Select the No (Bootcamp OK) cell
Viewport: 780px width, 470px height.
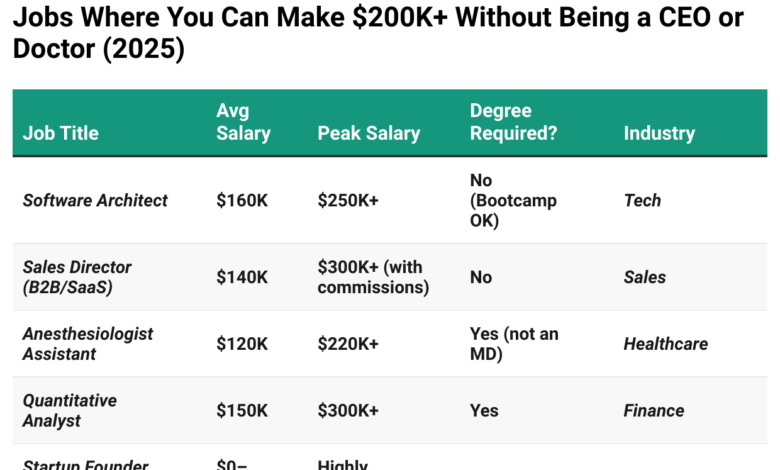(513, 200)
